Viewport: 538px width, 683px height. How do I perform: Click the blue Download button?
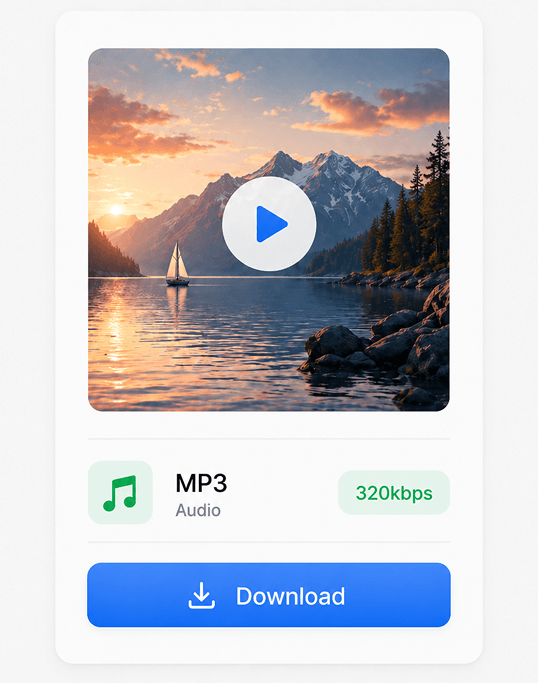269,595
